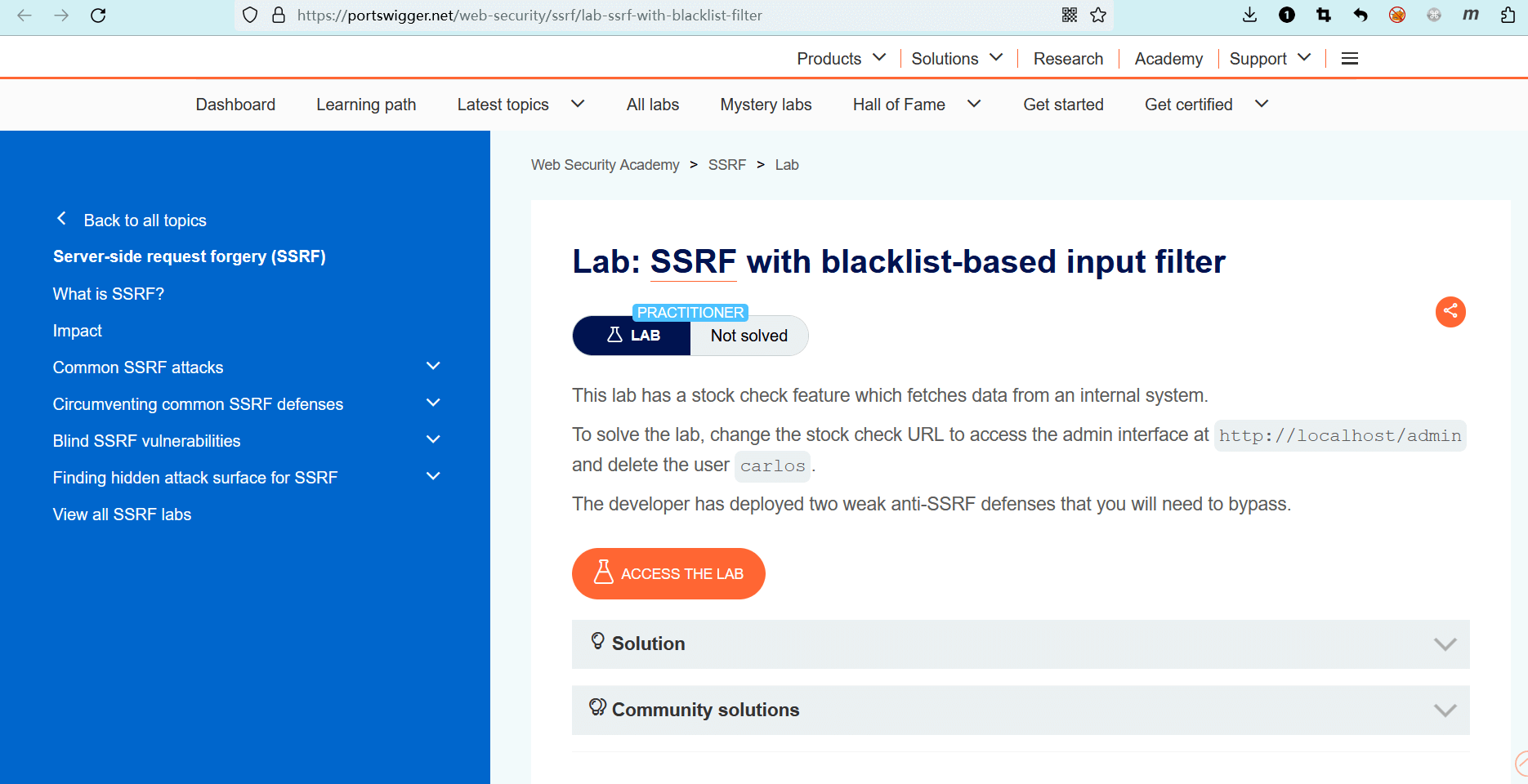The height and width of the screenshot is (784, 1528).
Task: Expand the Community solutions section
Action: click(x=1020, y=710)
